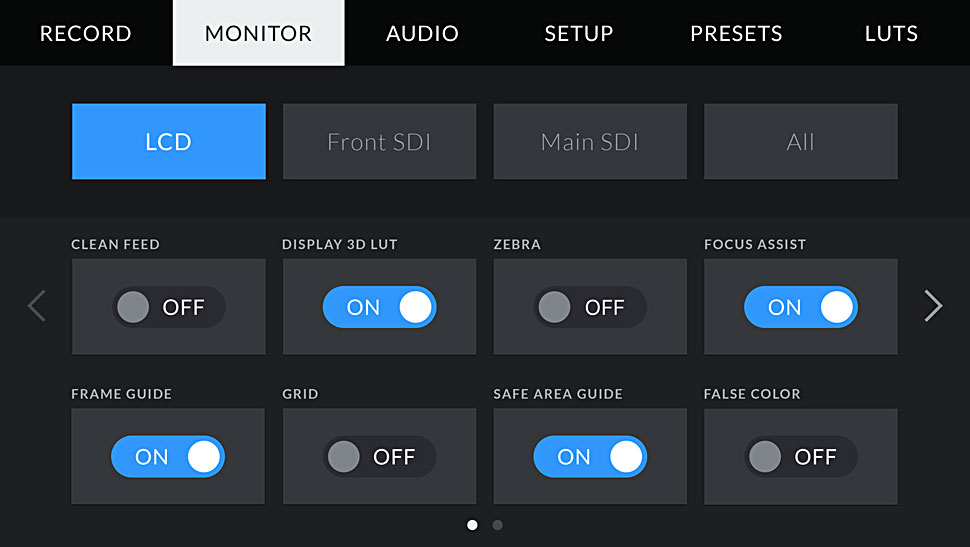The width and height of the screenshot is (970, 547).
Task: Open the Record tab
Action: (x=85, y=33)
